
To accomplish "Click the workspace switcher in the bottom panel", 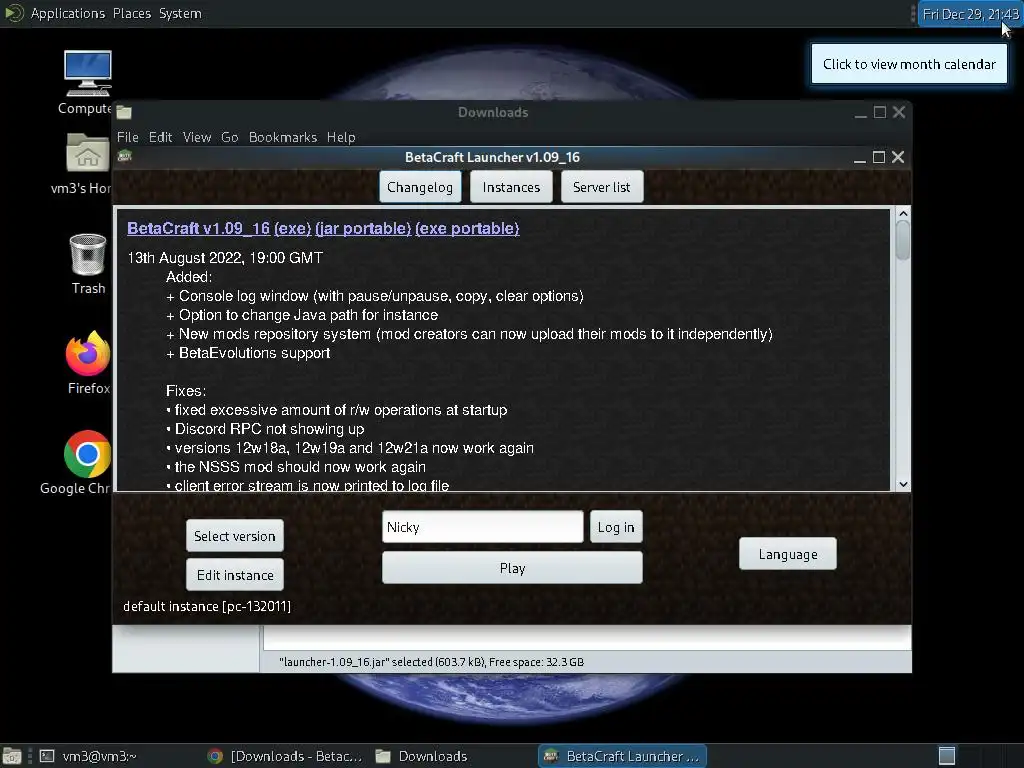I will pos(946,756).
